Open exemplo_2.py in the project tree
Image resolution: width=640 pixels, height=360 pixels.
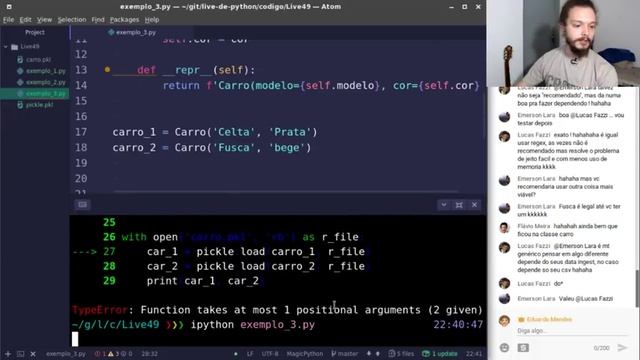point(45,82)
